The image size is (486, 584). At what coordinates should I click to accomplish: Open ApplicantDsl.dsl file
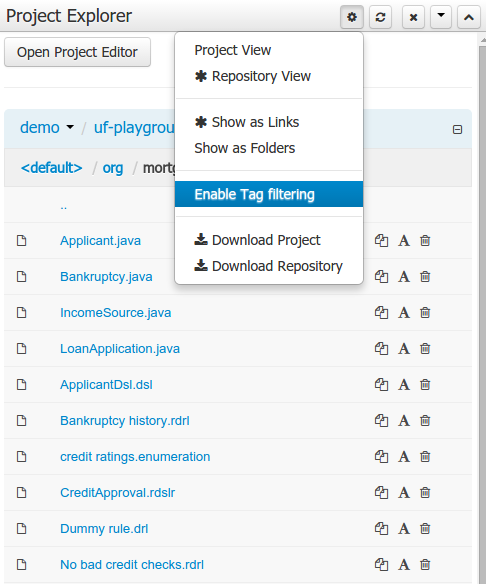click(x=107, y=385)
